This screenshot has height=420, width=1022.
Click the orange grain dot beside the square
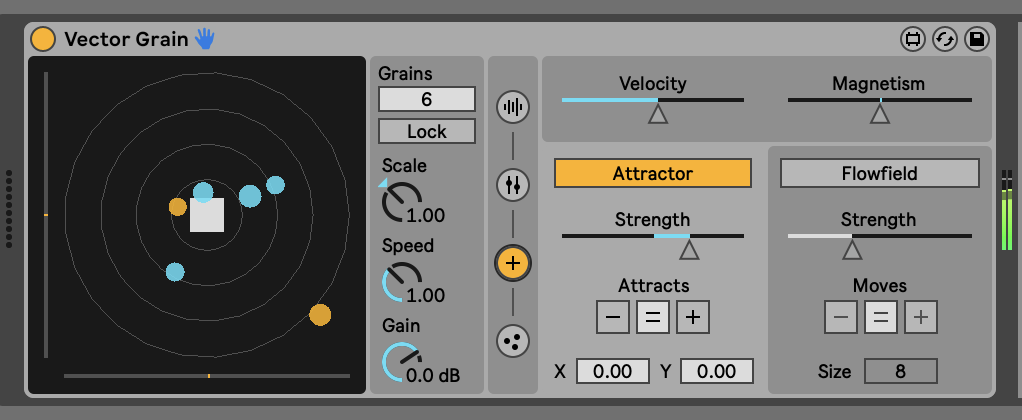tap(178, 207)
